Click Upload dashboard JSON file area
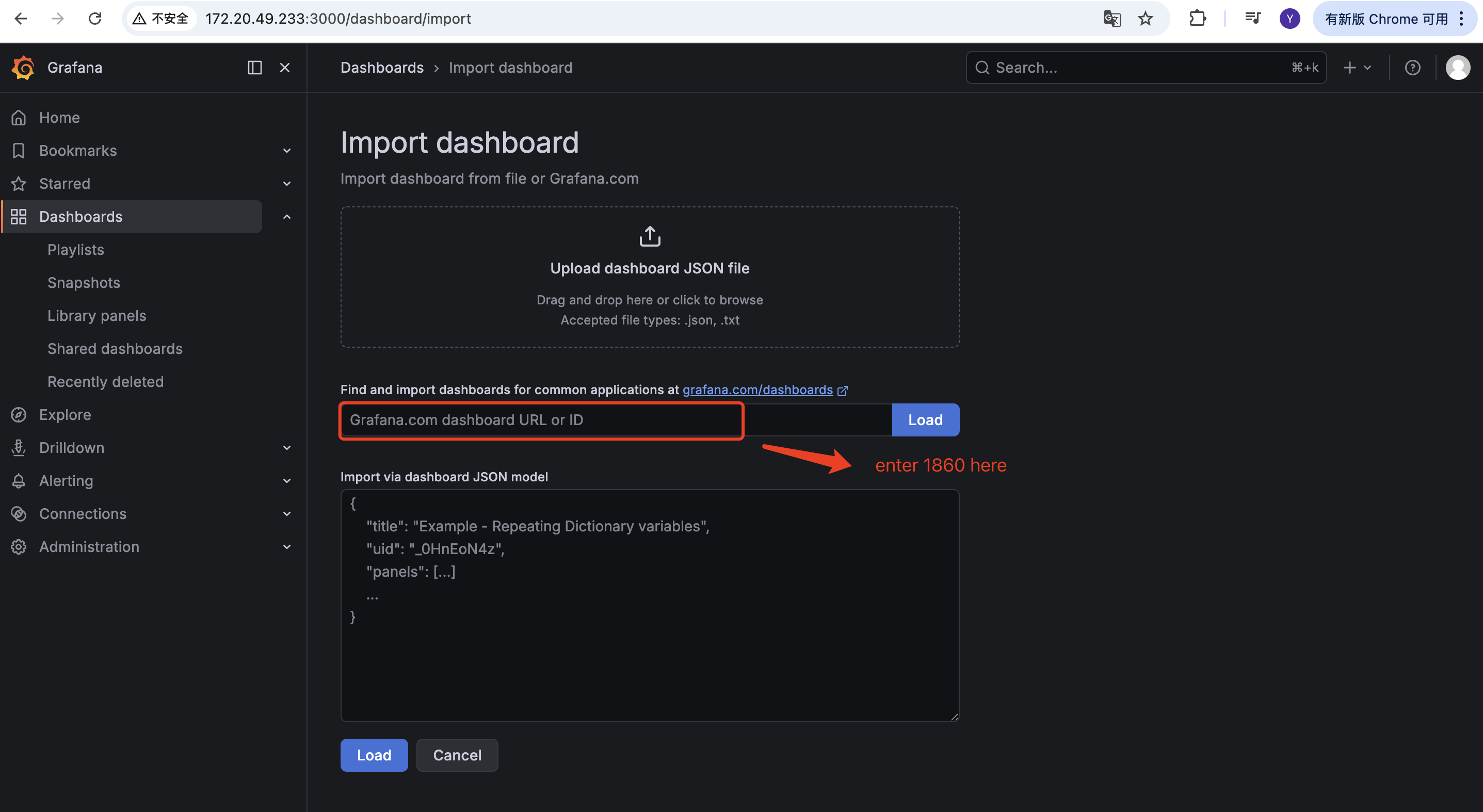1483x812 pixels. click(x=649, y=277)
